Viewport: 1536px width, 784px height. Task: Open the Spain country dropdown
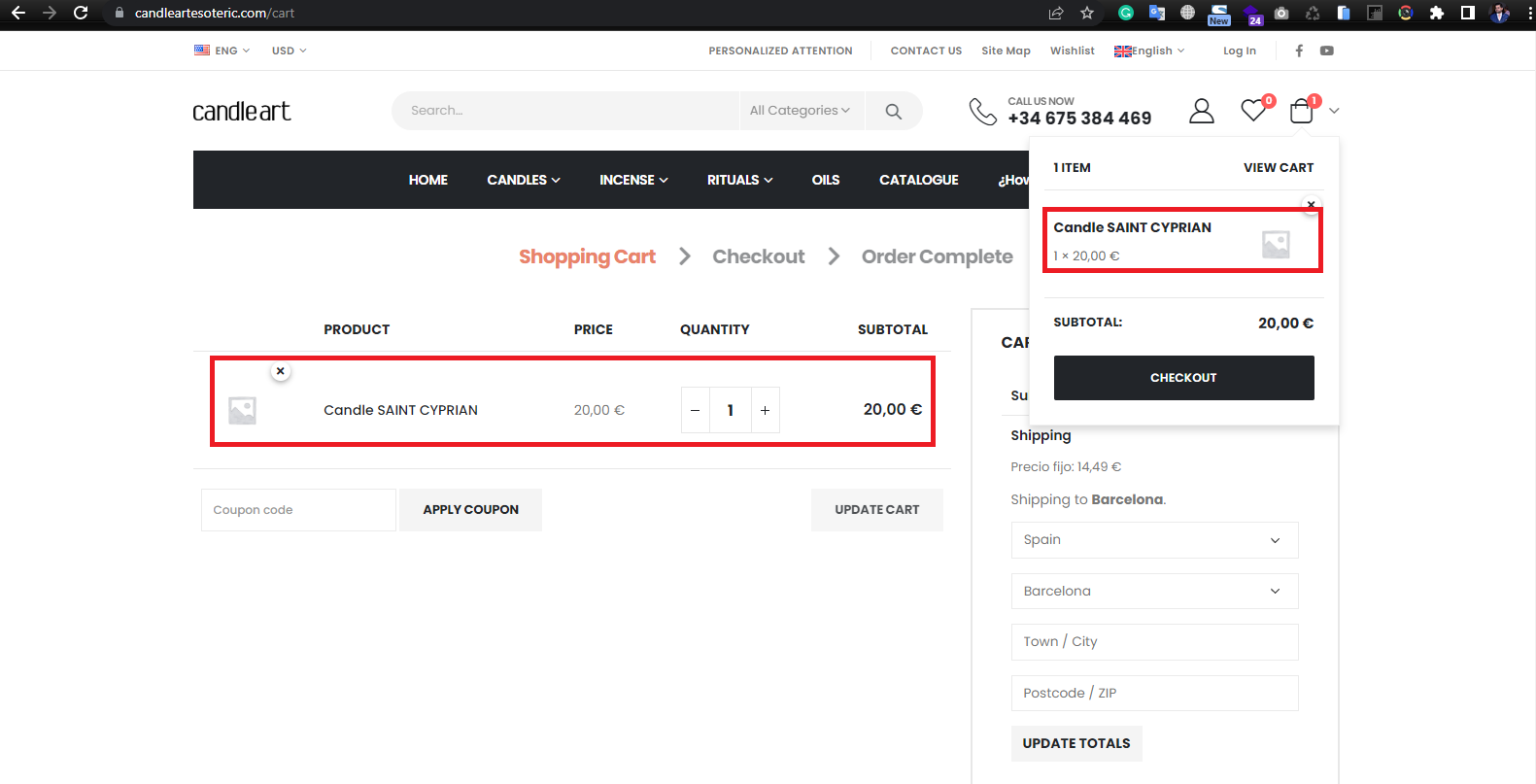point(1154,540)
